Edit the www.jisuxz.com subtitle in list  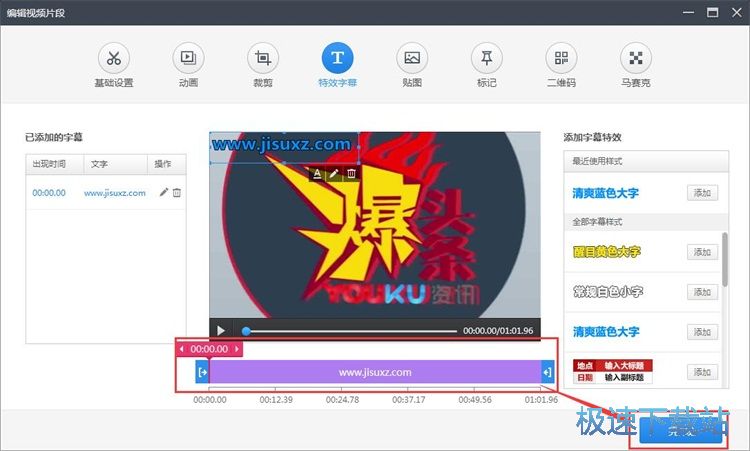tap(164, 192)
